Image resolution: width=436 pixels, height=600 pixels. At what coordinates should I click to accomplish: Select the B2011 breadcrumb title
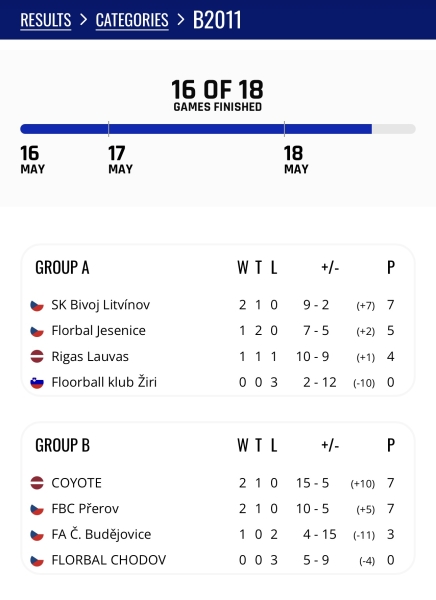217,20
